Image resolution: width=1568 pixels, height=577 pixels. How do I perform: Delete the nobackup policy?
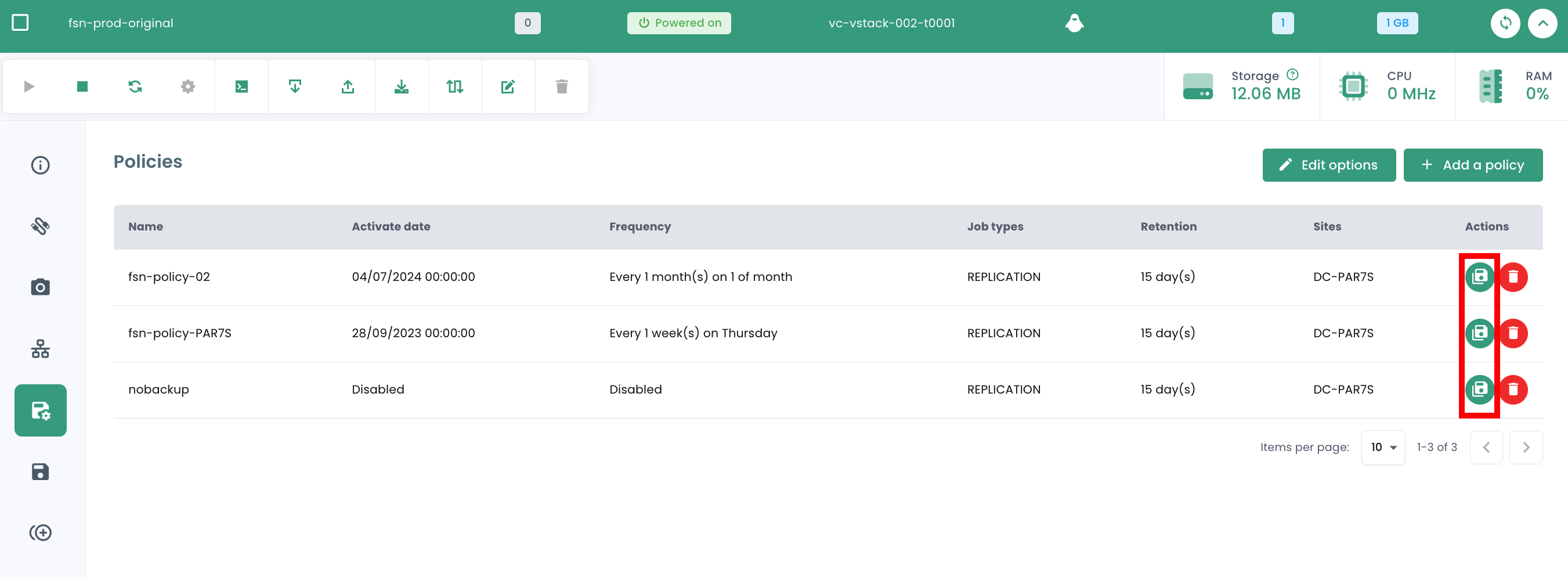click(x=1513, y=390)
